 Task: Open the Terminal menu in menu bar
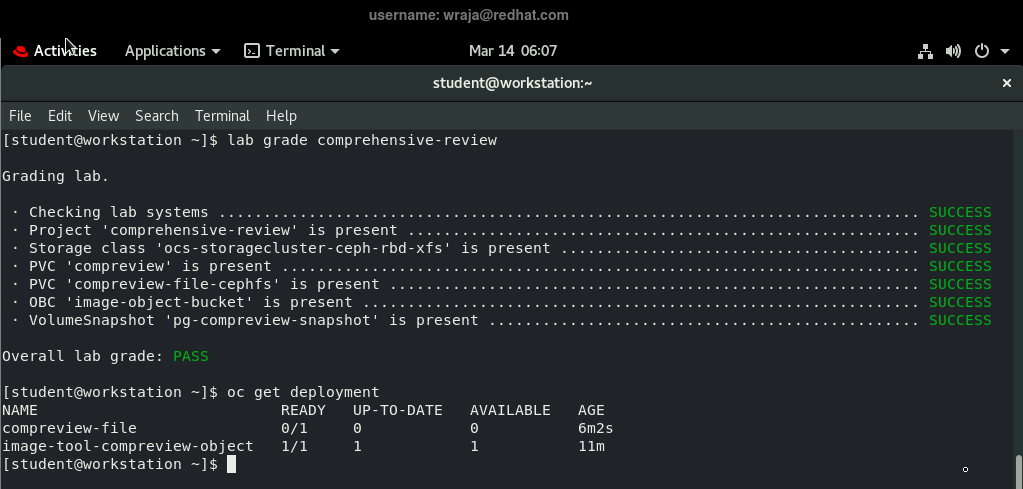pyautogui.click(x=222, y=116)
